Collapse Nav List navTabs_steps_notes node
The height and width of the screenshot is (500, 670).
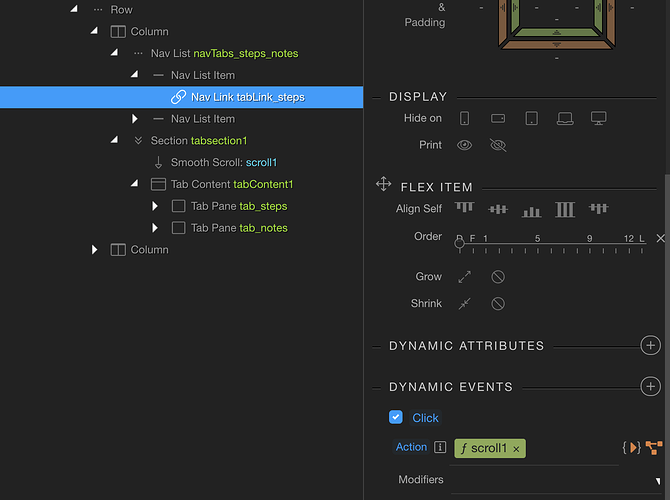coord(115,52)
